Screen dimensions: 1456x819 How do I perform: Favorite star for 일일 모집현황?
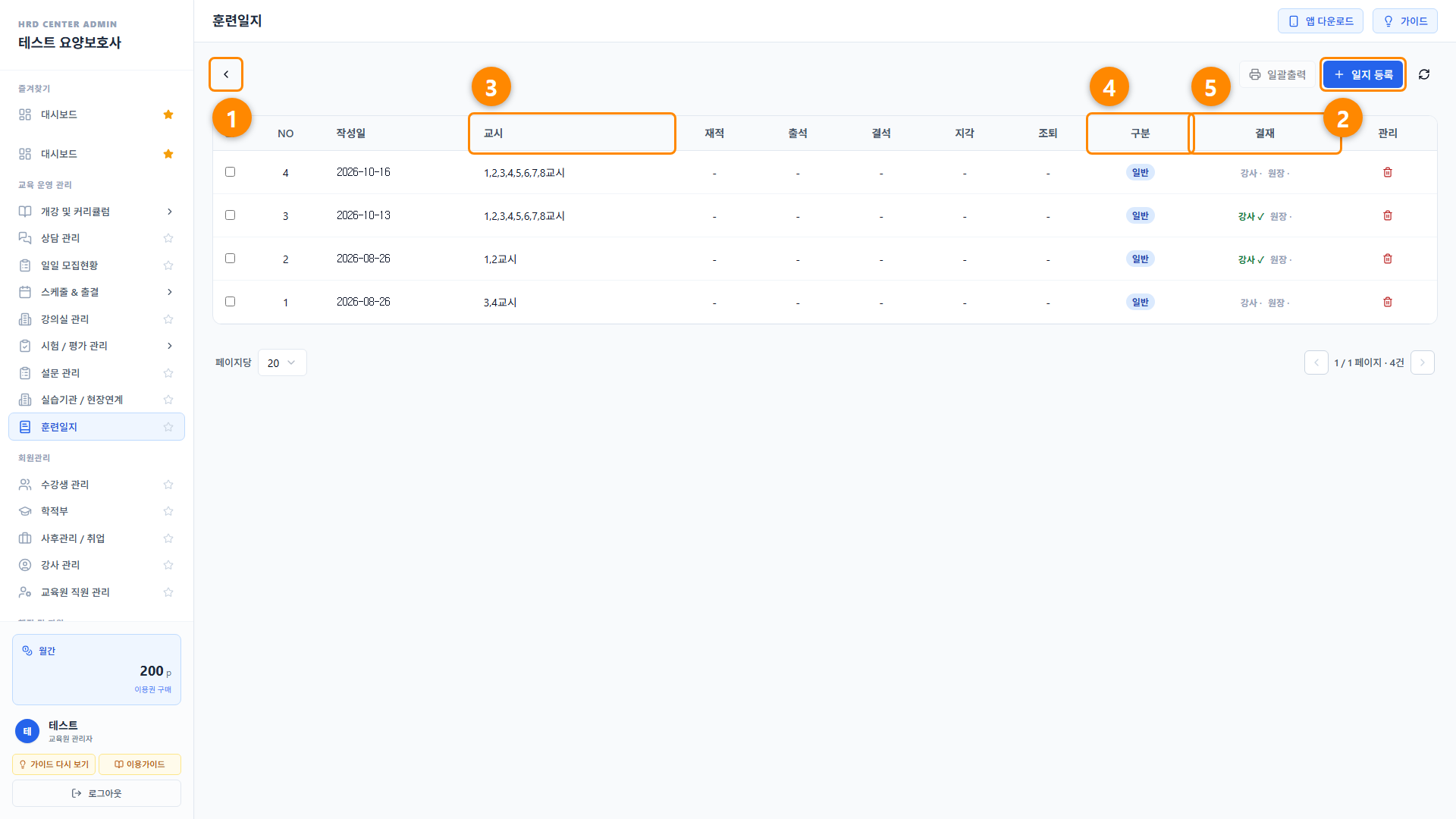[x=168, y=265]
